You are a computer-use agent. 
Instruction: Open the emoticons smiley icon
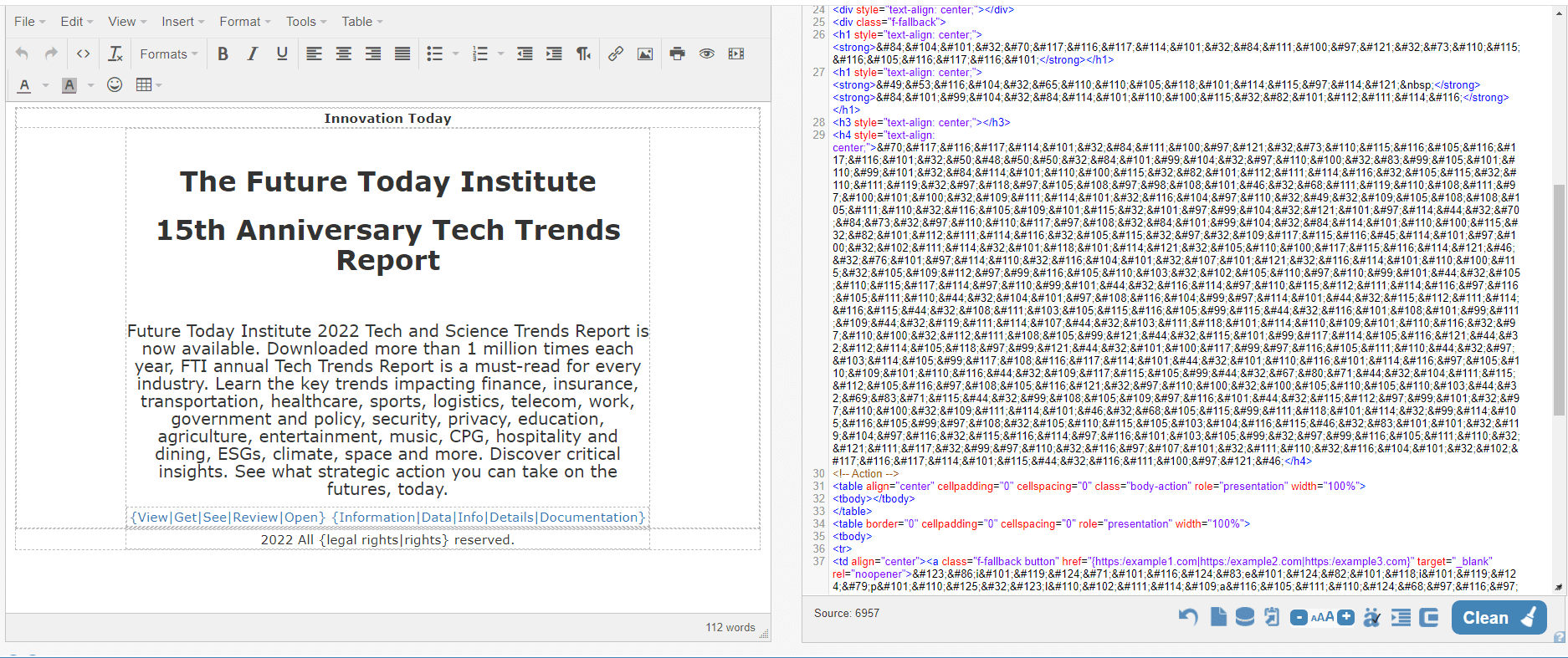coord(115,84)
